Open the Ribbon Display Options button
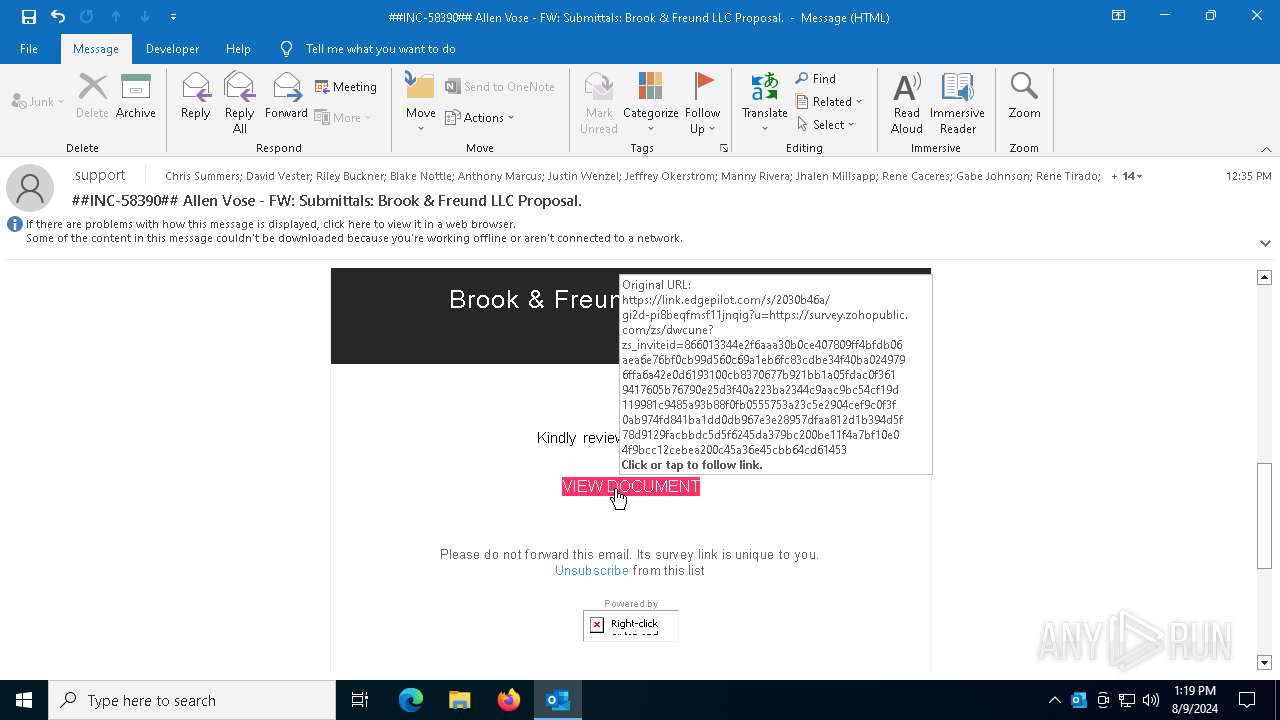 [1119, 16]
